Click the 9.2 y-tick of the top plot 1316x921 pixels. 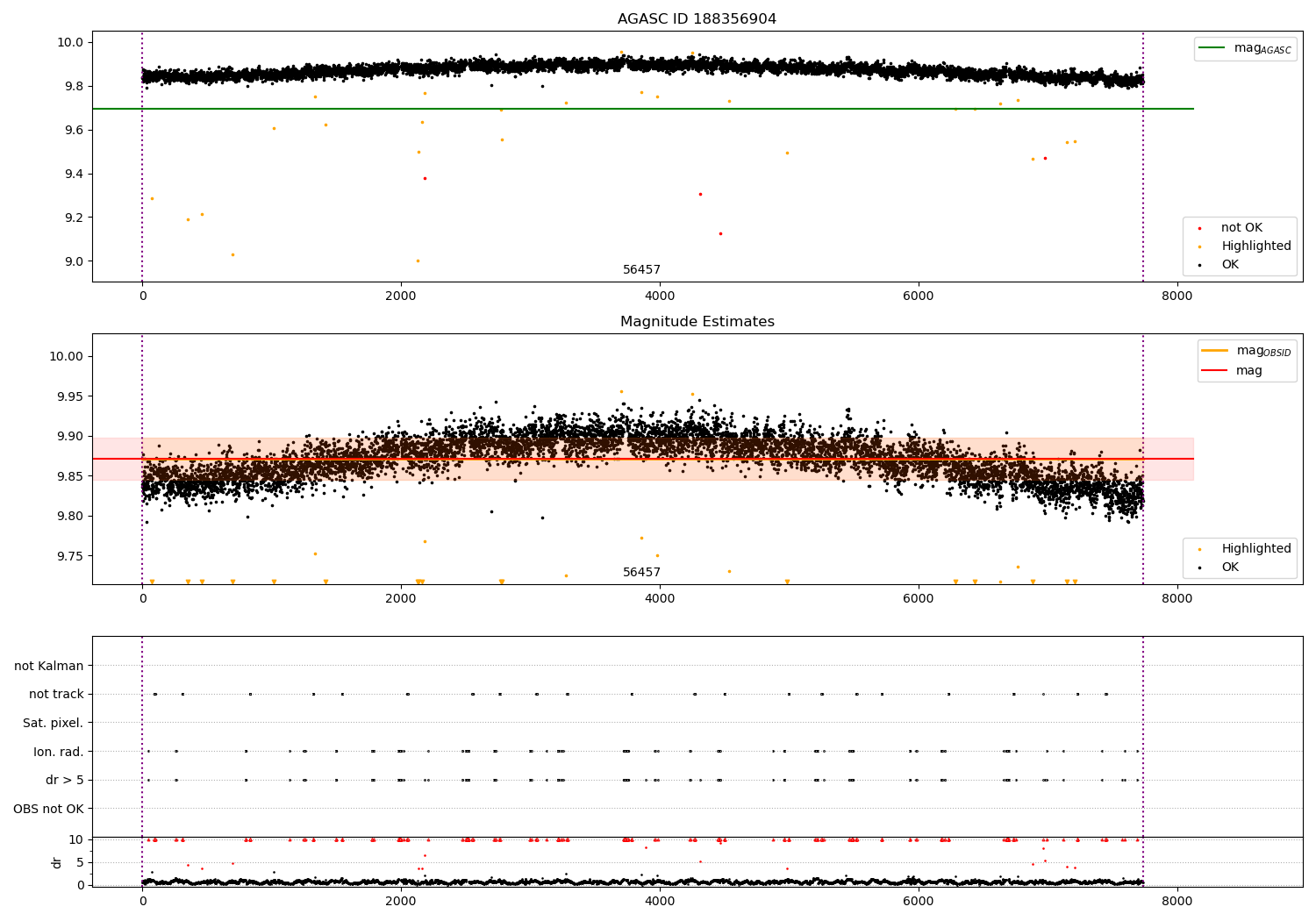(75, 218)
